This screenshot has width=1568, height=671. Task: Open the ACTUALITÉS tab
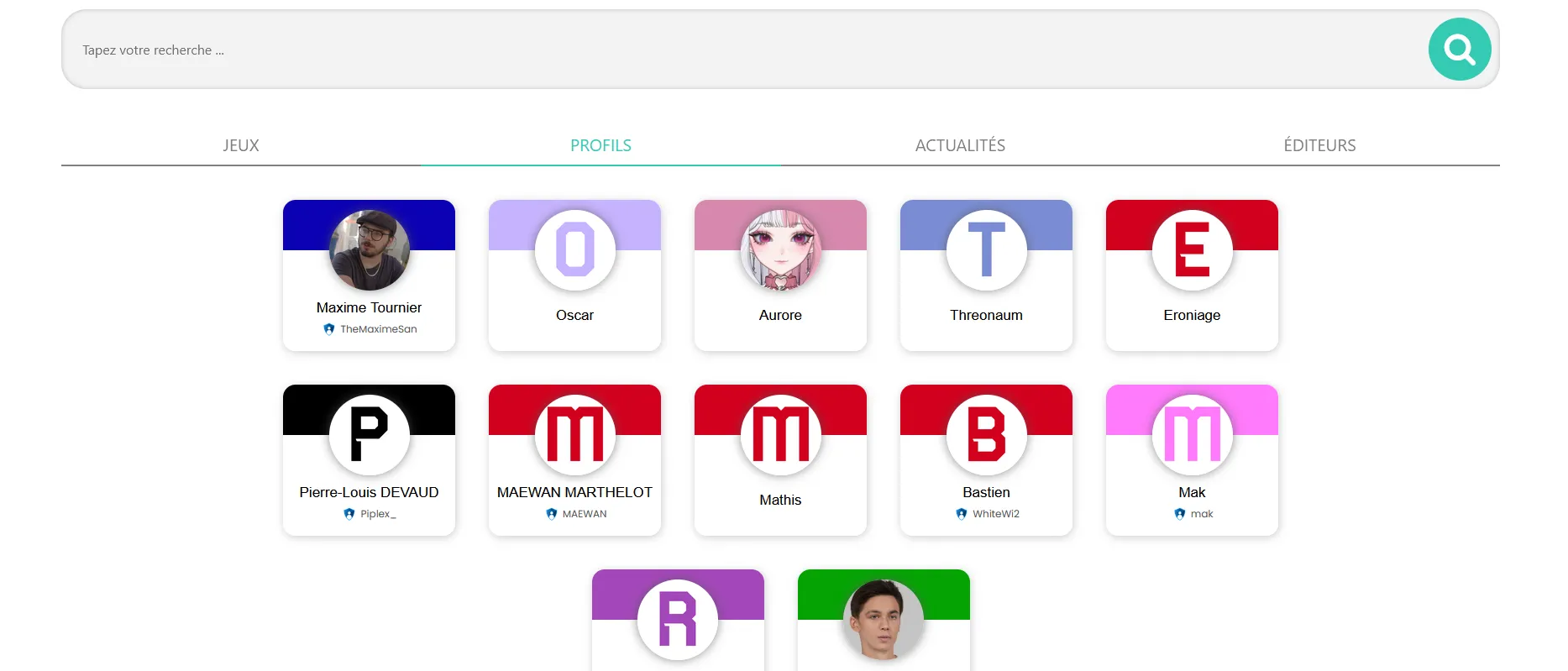tap(960, 145)
